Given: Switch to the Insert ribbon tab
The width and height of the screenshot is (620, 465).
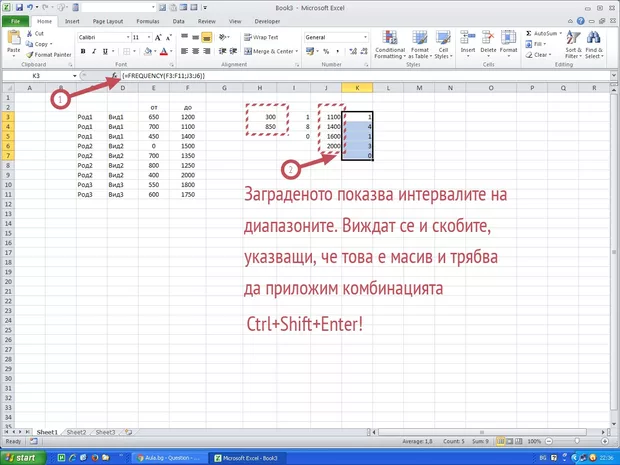Looking at the screenshot, I should (x=72, y=21).
